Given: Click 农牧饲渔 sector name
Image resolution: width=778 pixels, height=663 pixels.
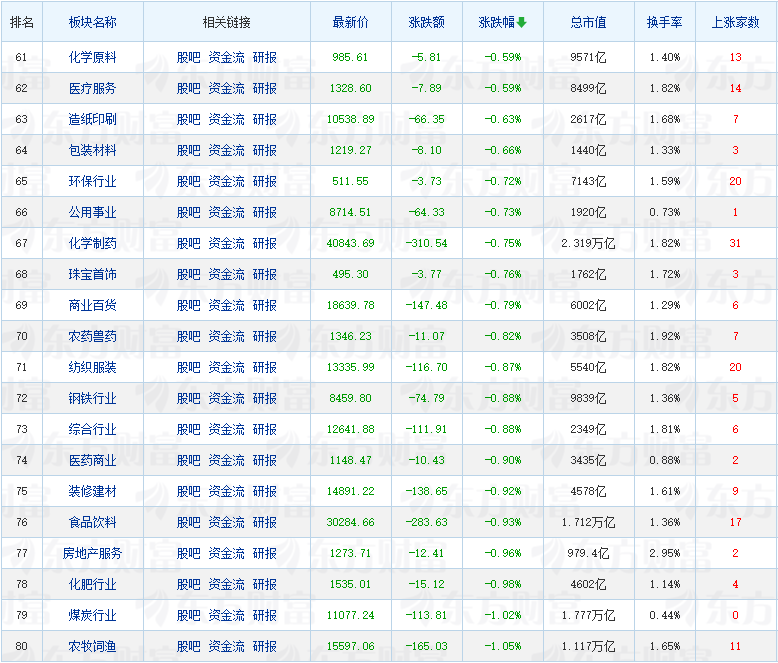Looking at the screenshot, I should pos(92,647).
